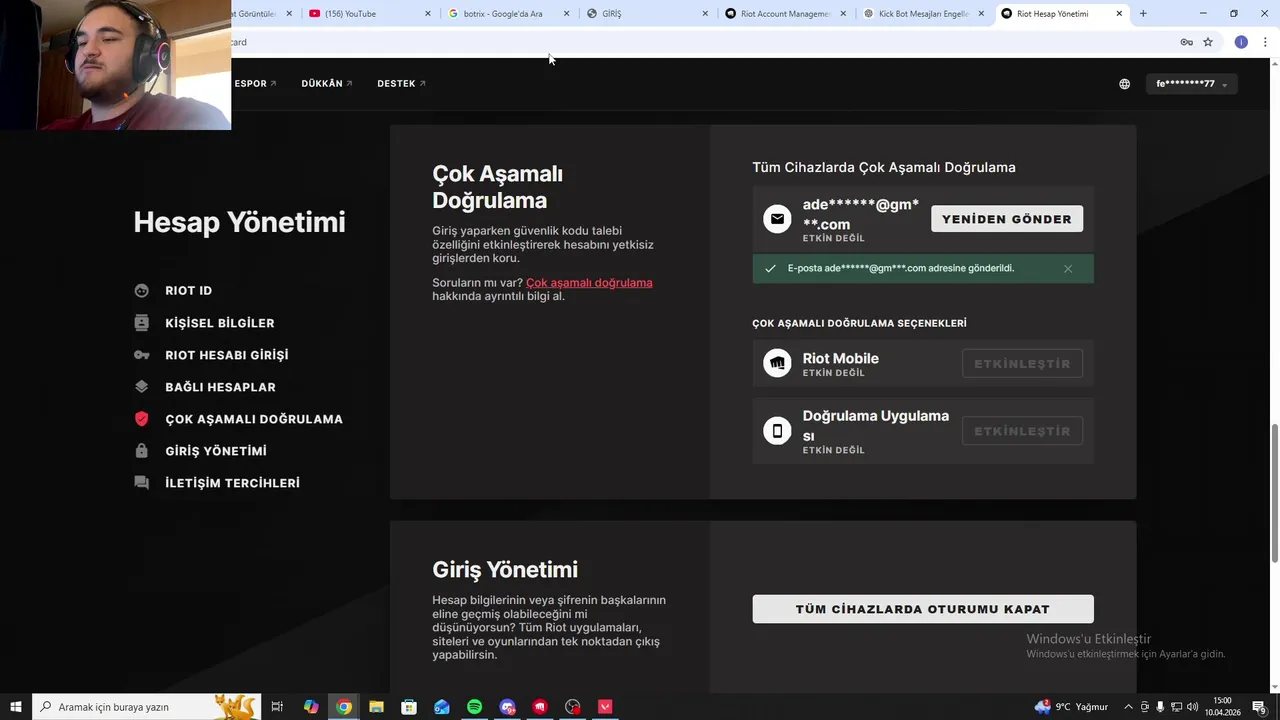
Task: Open the DÜKKÂN navigation menu
Action: [327, 84]
